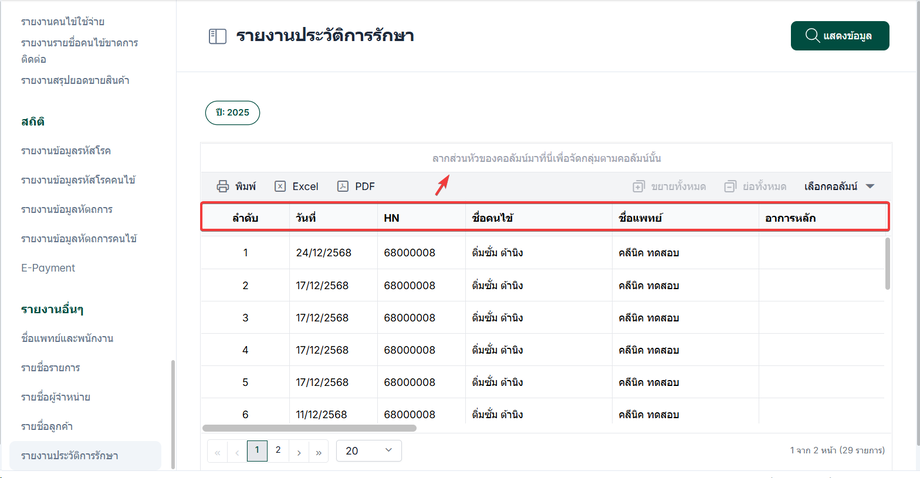Image resolution: width=920 pixels, height=478 pixels.
Task: Open the page size dropdown showing 20
Action: (x=368, y=450)
